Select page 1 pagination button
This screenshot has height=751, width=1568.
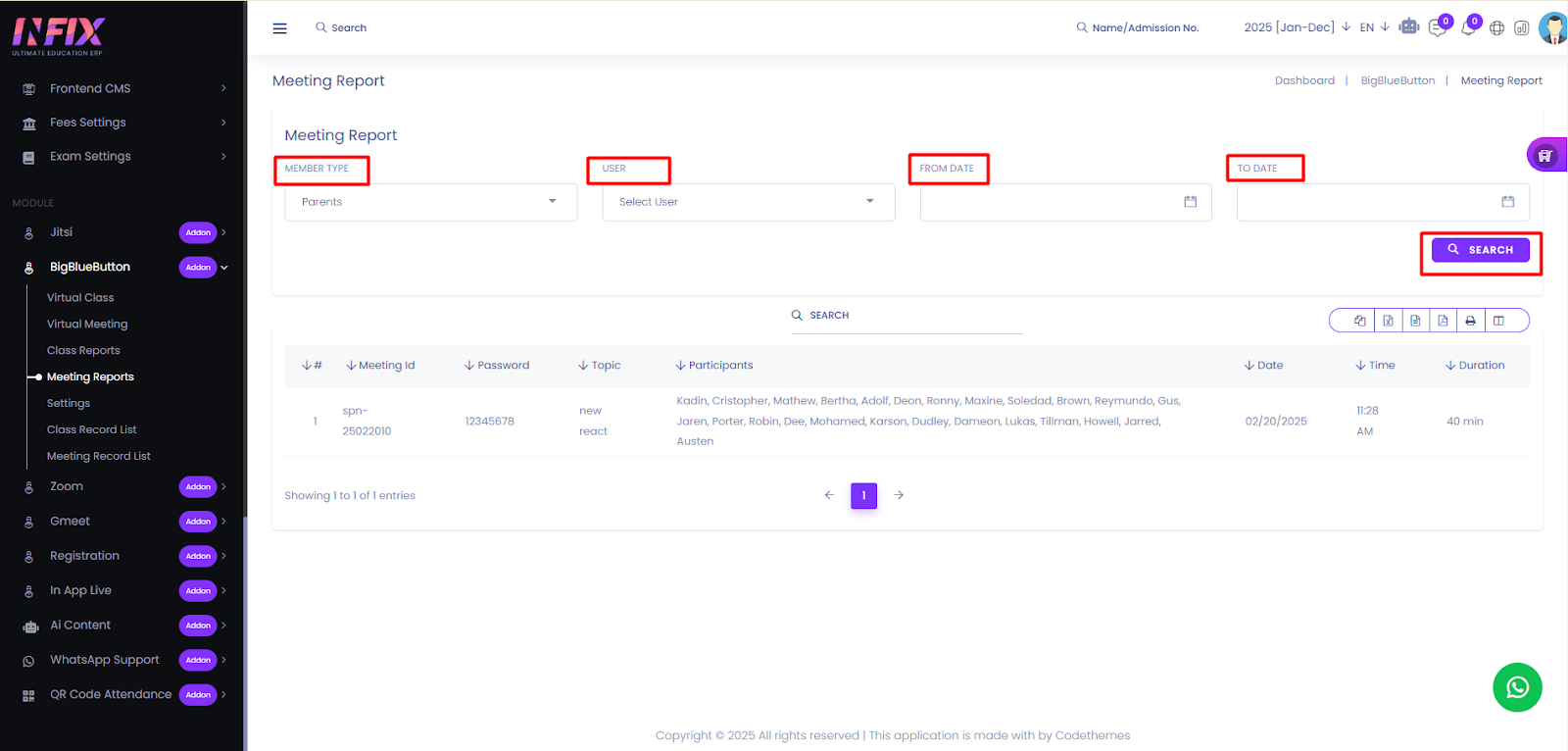pyautogui.click(x=863, y=495)
